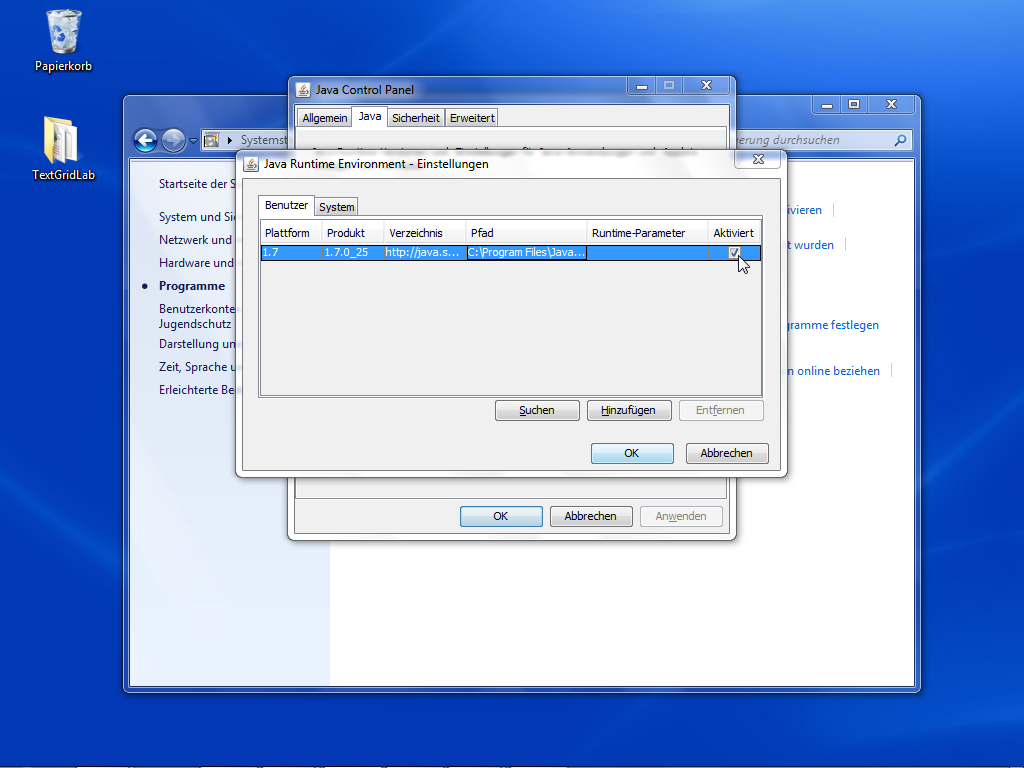Screen dimensions: 1024x768
Task: Switch to the System tab
Action: point(337,207)
